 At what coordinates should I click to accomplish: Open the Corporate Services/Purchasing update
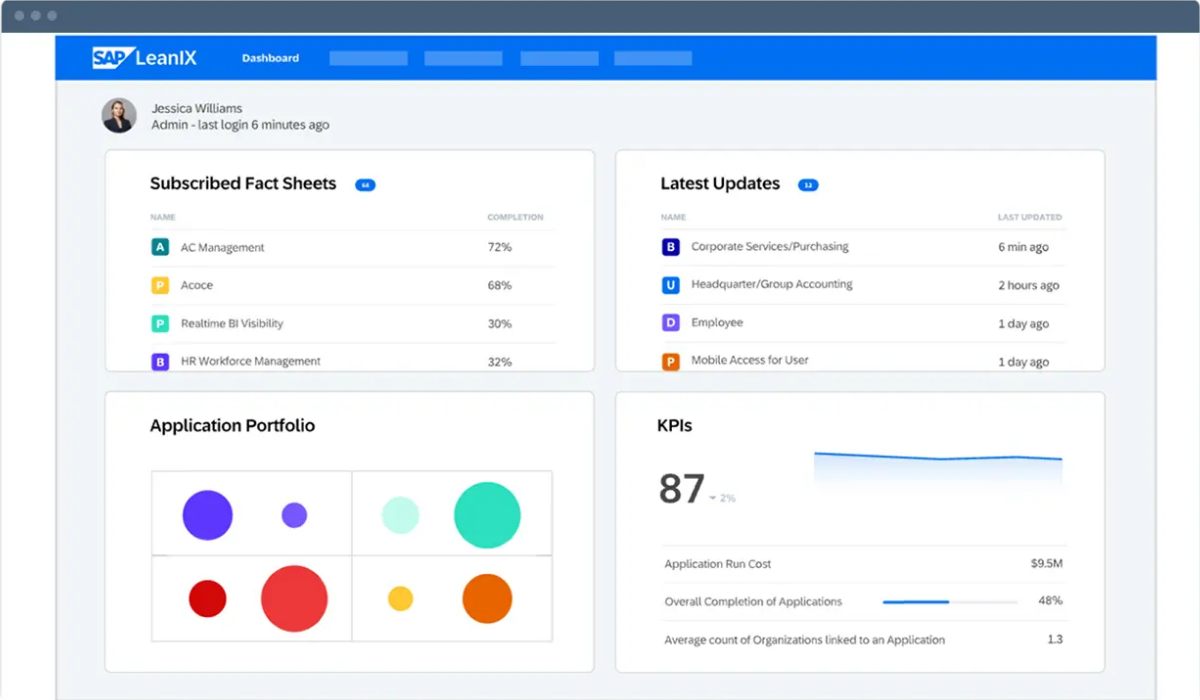pos(769,246)
